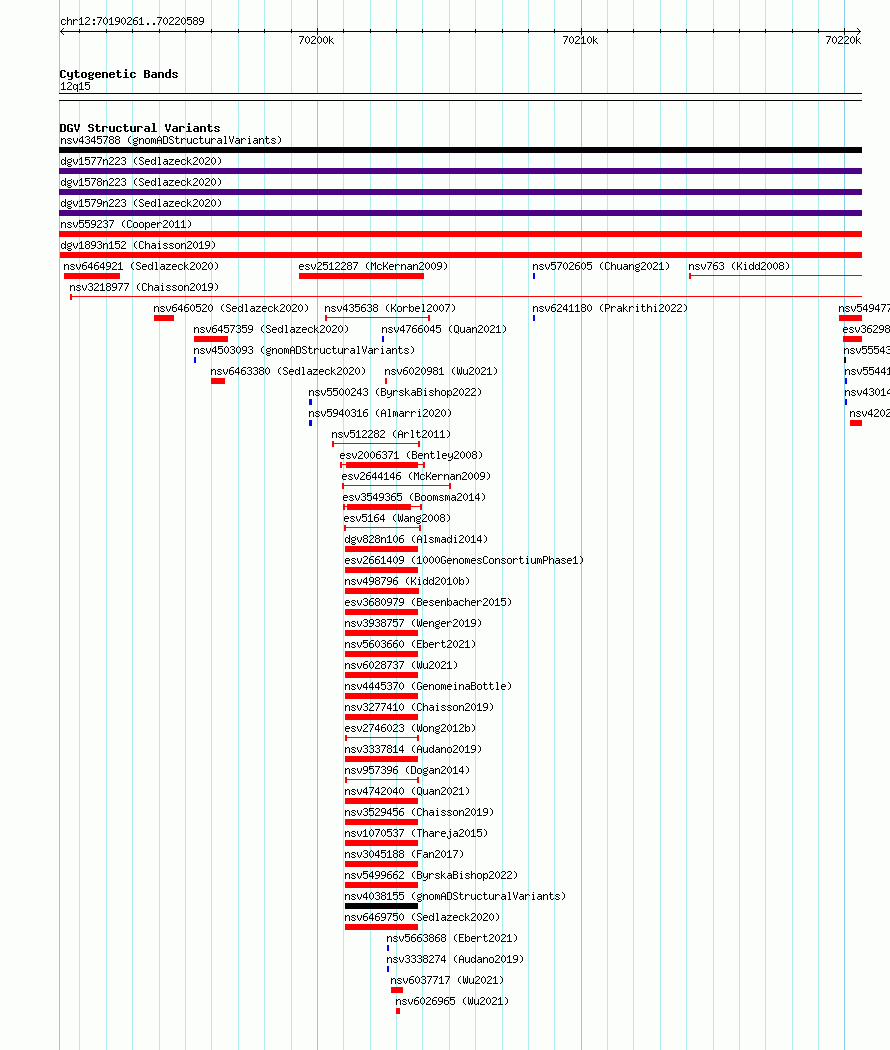Click the black bar under nsv4038155
This screenshot has width=890, height=1050.
click(x=381, y=906)
